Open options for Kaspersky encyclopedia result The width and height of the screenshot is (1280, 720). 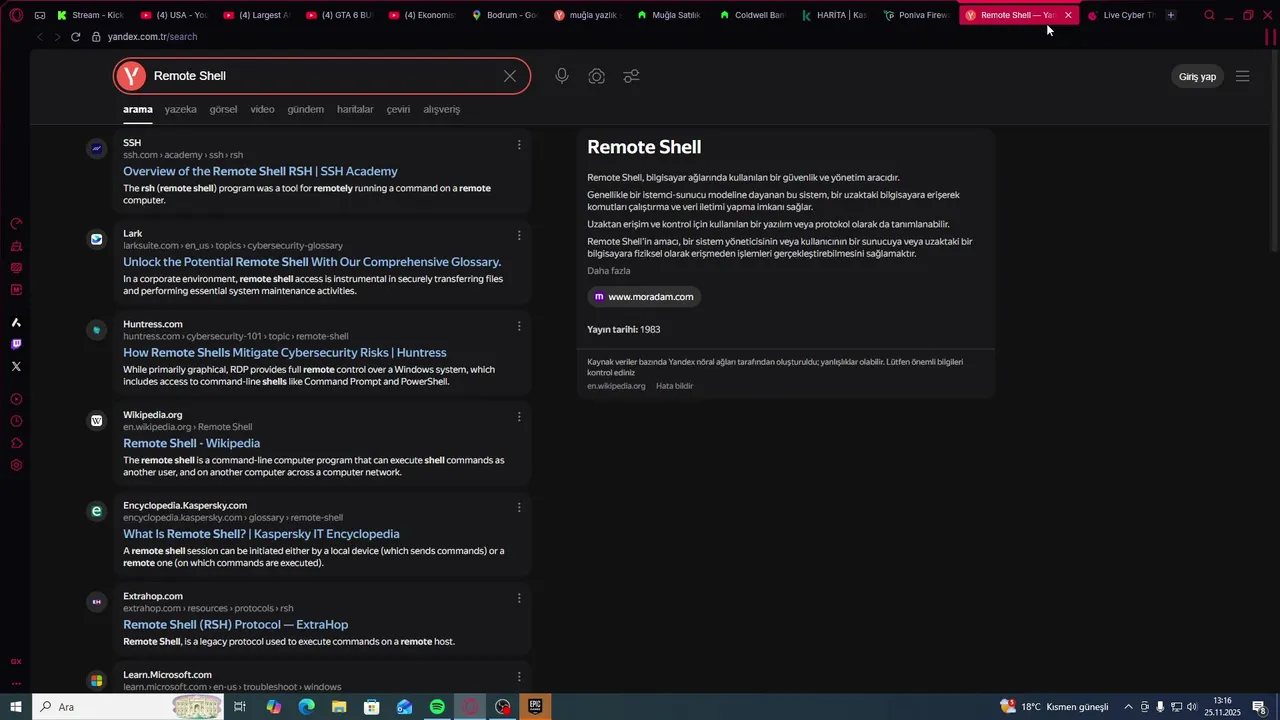pos(519,508)
